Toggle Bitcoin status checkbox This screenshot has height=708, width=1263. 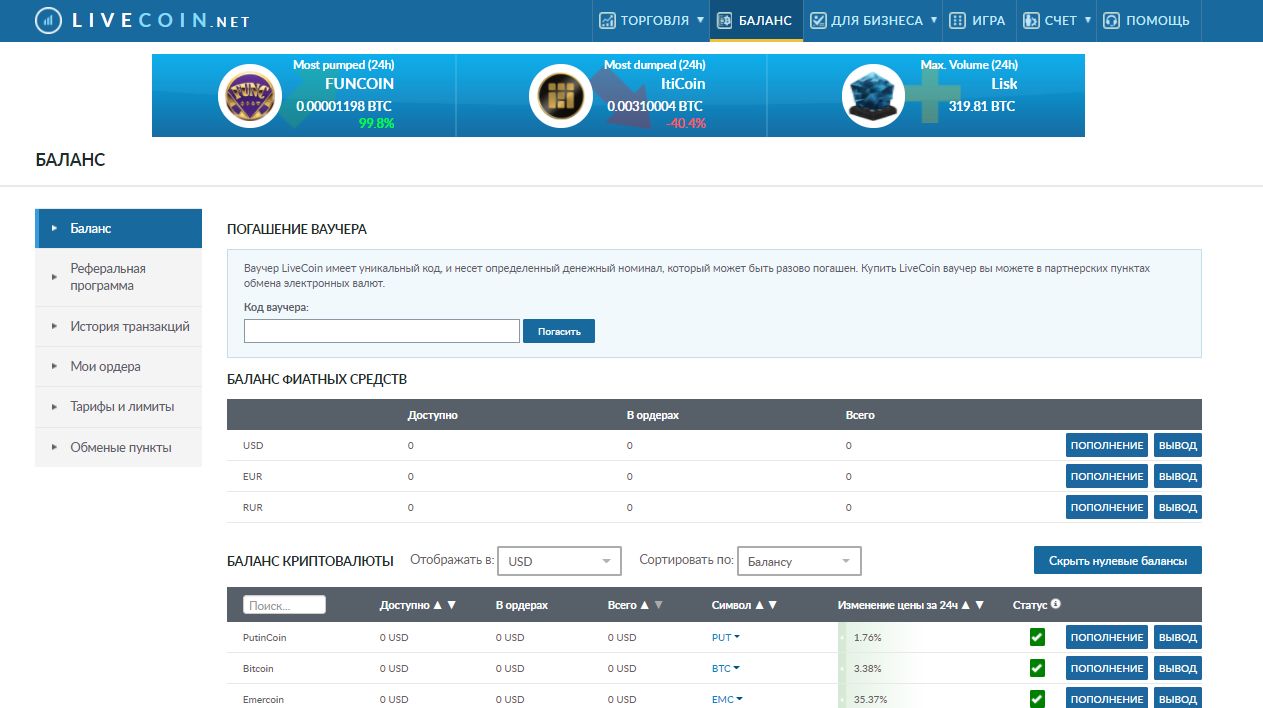(1037, 668)
